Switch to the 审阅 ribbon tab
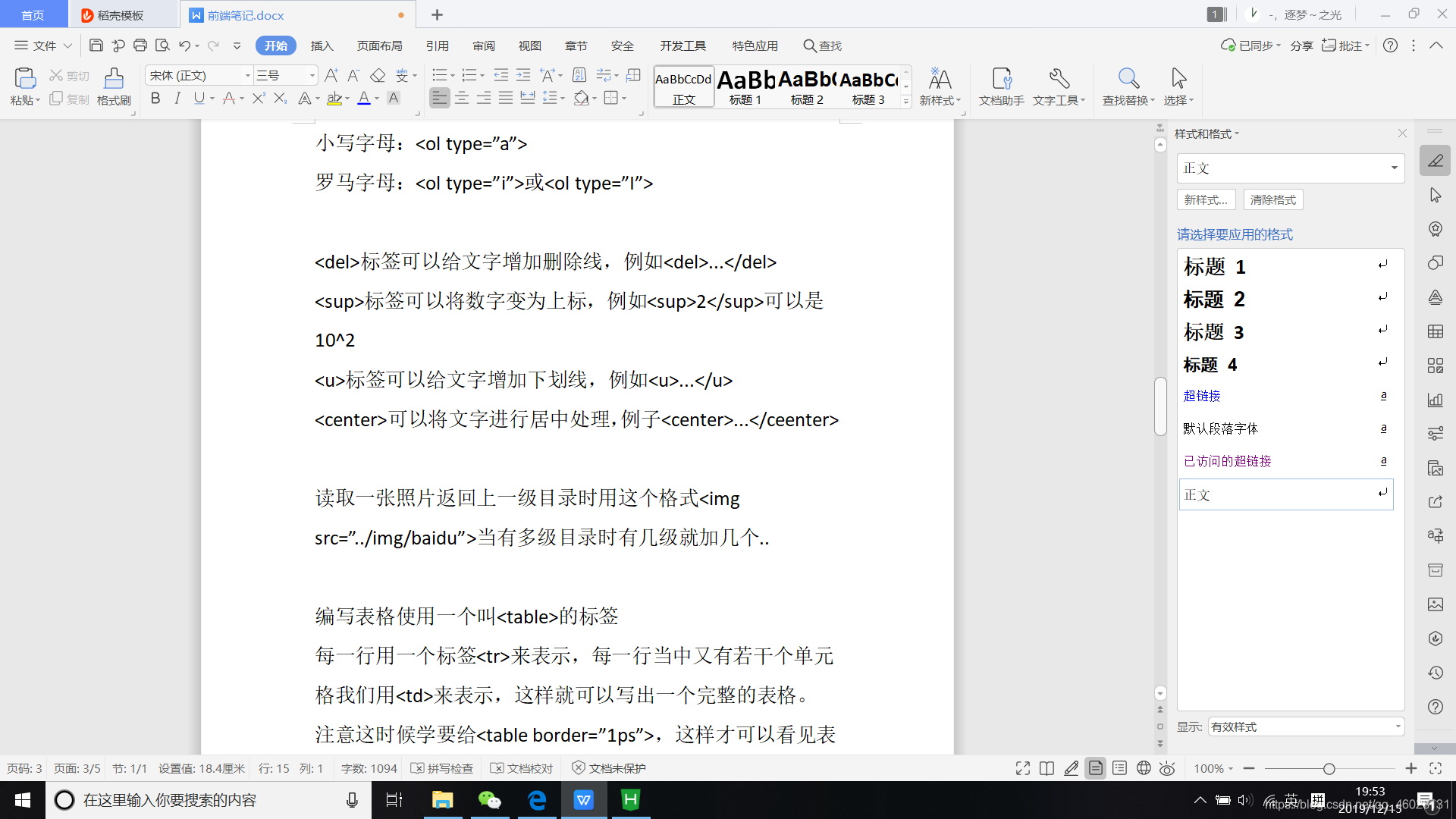 pos(484,45)
